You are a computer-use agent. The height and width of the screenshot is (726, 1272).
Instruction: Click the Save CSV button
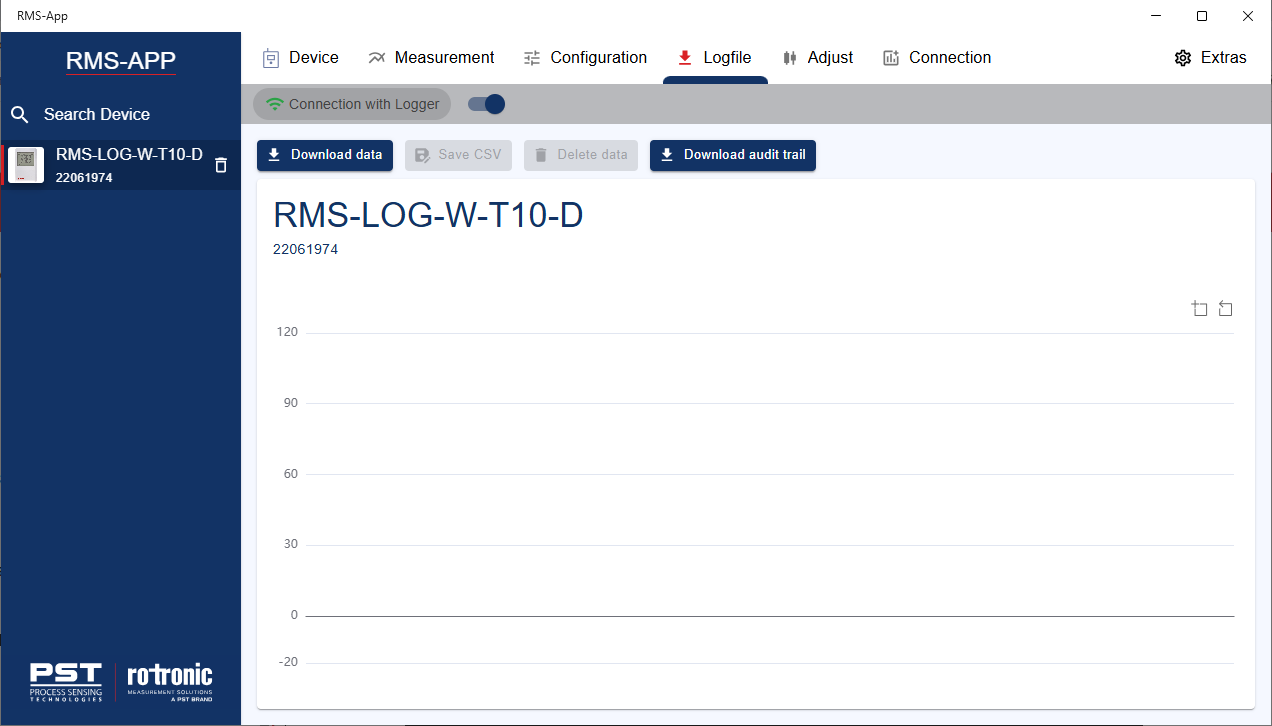click(x=458, y=155)
